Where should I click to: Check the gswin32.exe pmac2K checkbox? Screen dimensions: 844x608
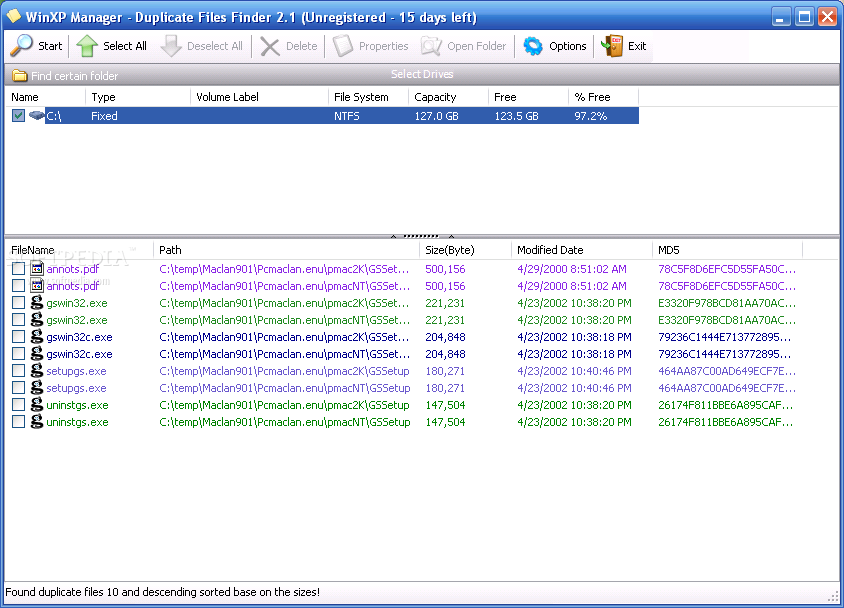pos(18,303)
